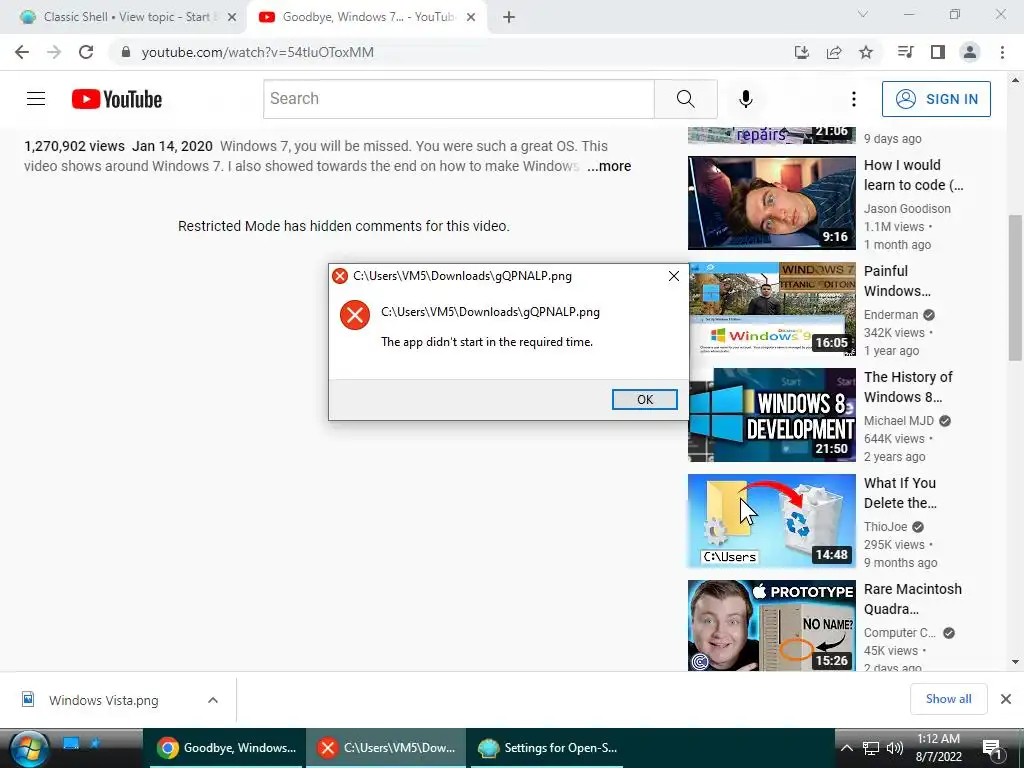The image size is (1024, 768).
Task: Open a new browser tab
Action: coord(509,17)
